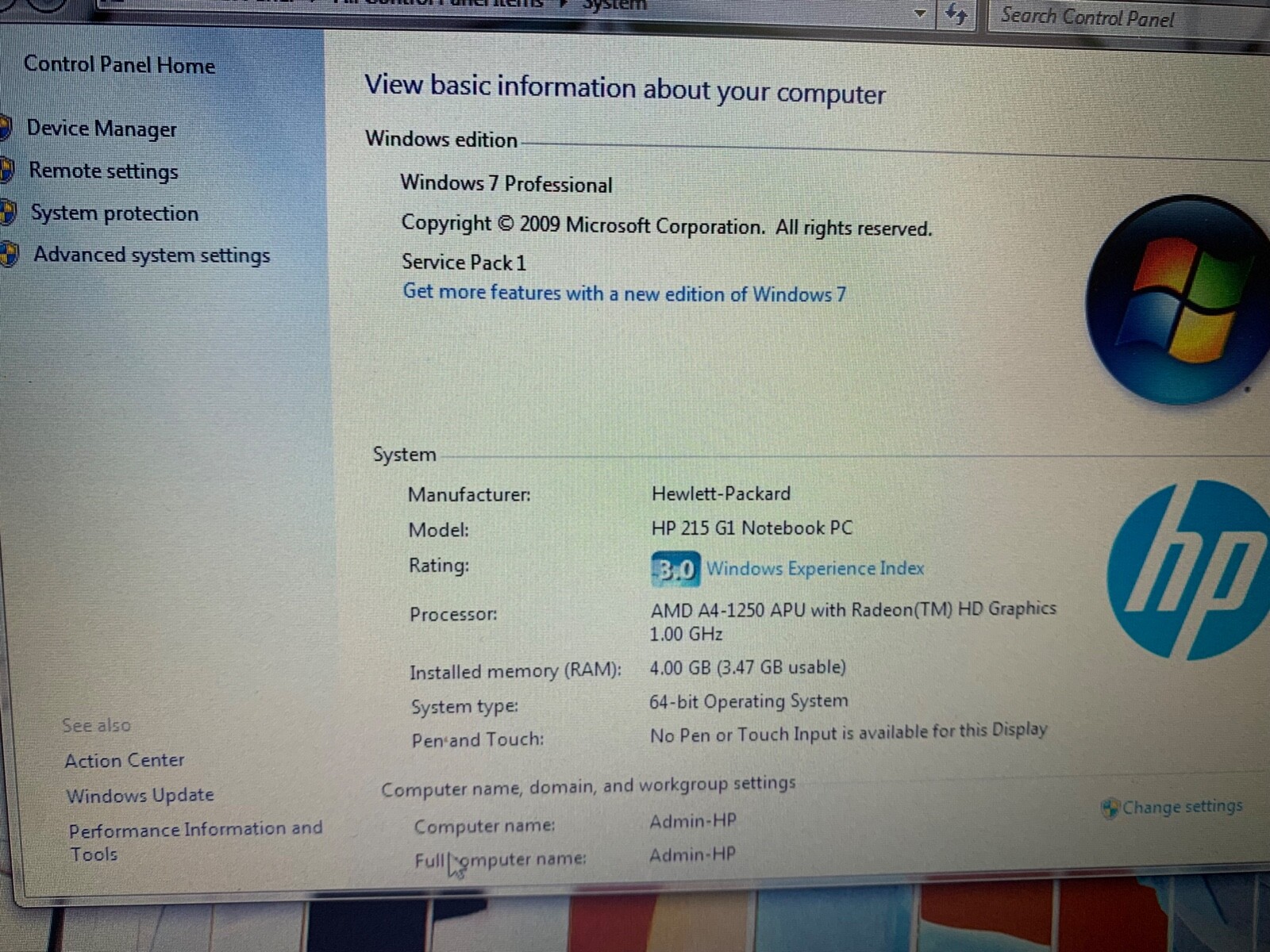Open Action Center under See also
The width and height of the screenshot is (1270, 952).
(x=125, y=761)
